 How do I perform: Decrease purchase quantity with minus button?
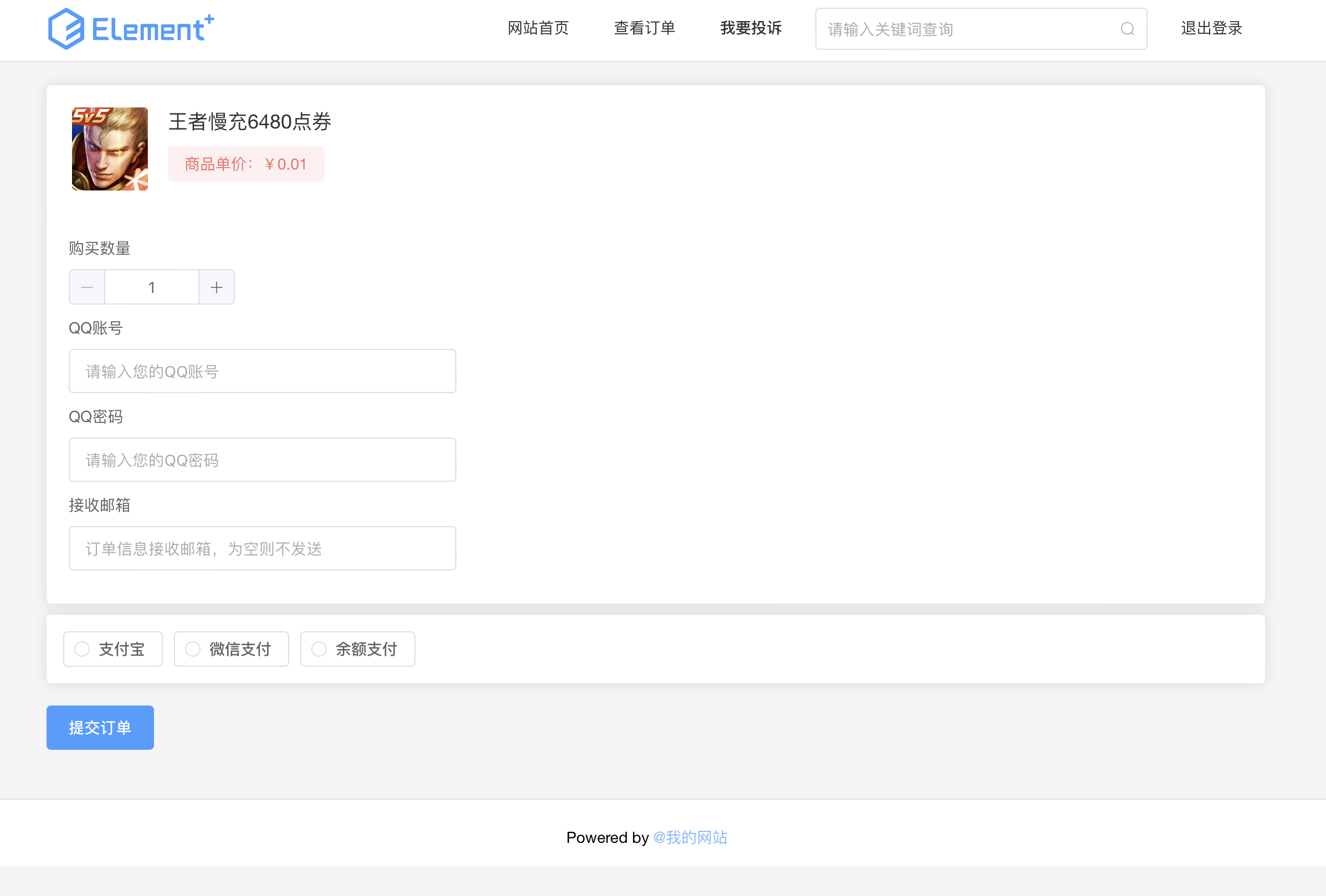click(x=88, y=287)
